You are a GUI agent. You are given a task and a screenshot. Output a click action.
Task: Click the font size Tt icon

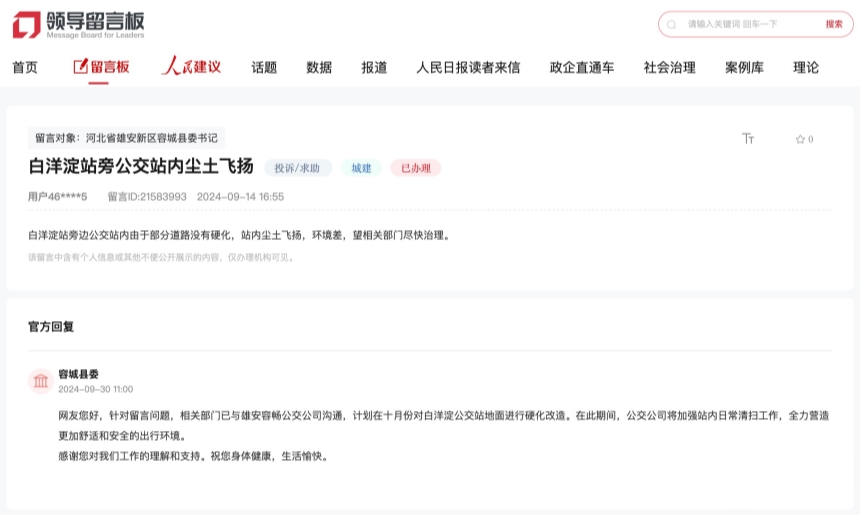pyautogui.click(x=748, y=139)
